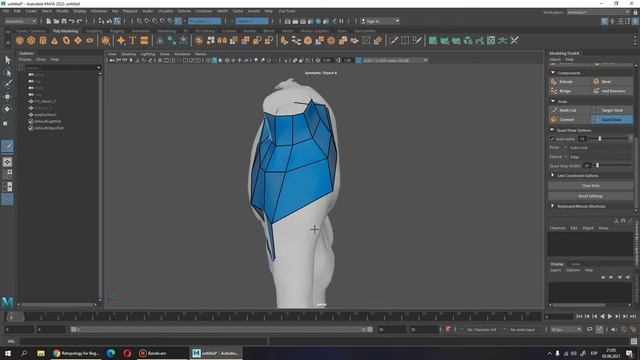Open the Create menu
Viewport: 640px width, 360px height.
pos(31,11)
